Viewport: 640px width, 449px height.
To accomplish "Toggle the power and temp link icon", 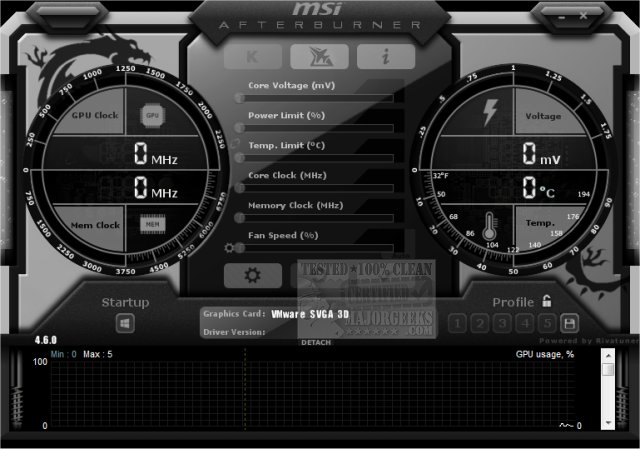I will click(x=236, y=143).
